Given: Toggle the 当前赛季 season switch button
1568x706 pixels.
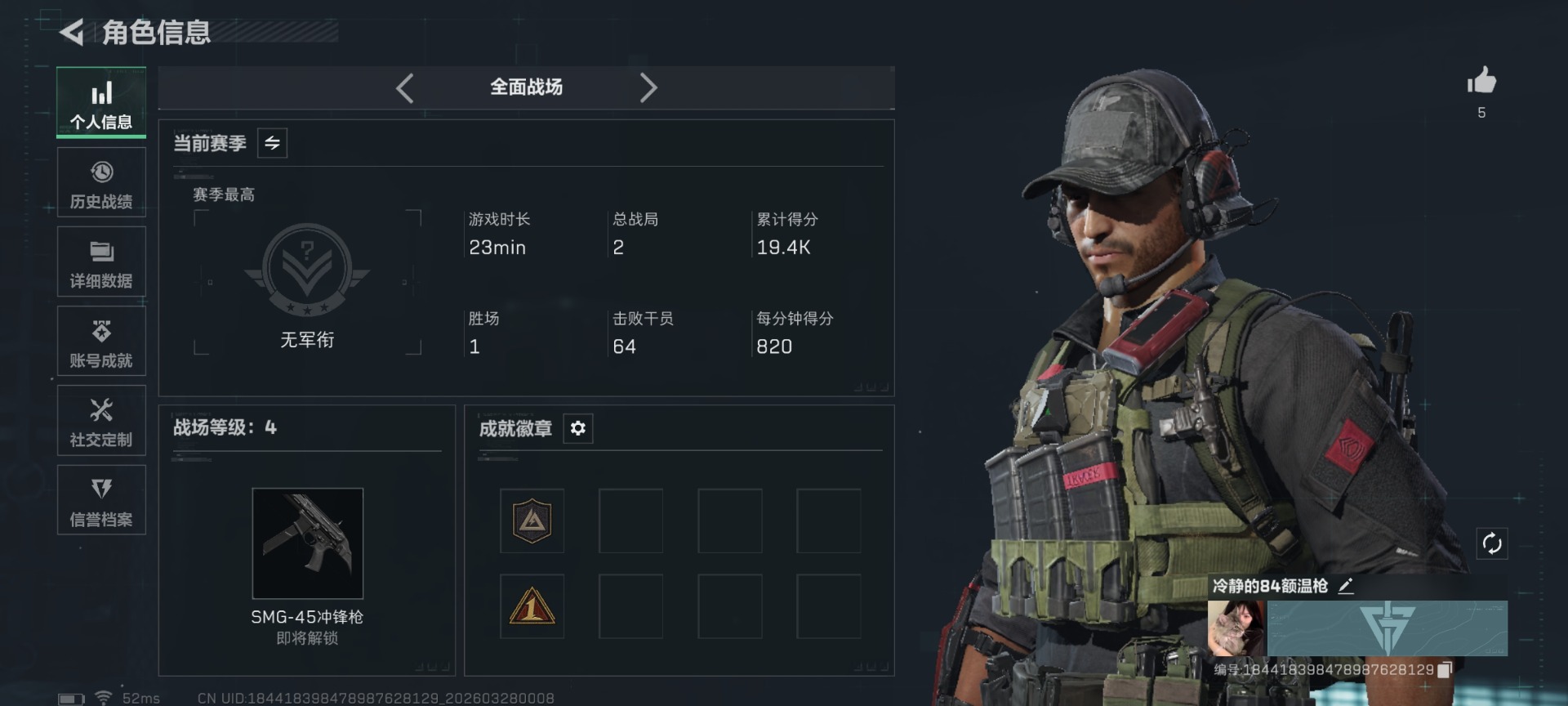Looking at the screenshot, I should point(272,143).
